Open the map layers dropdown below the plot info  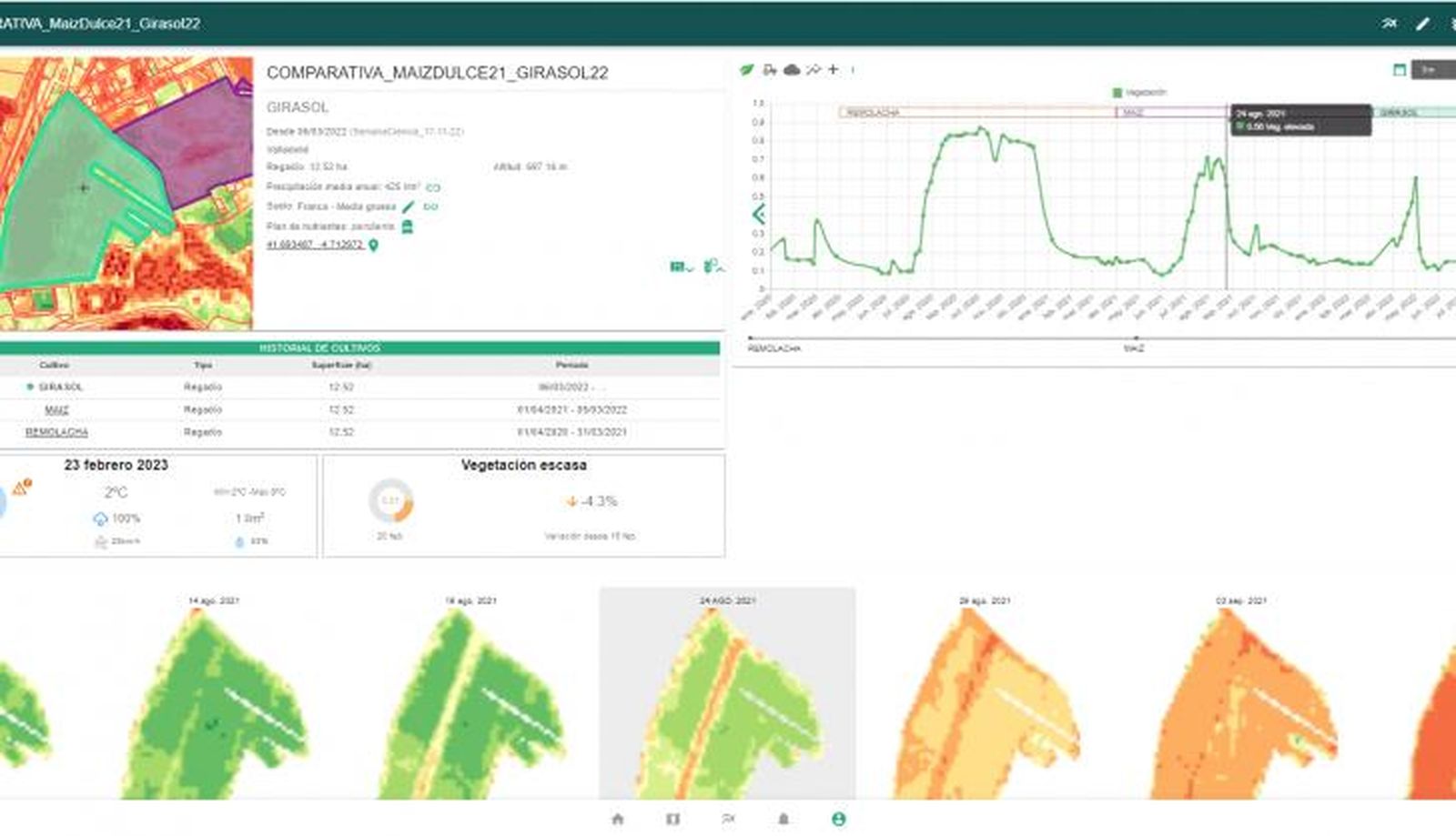[681, 267]
